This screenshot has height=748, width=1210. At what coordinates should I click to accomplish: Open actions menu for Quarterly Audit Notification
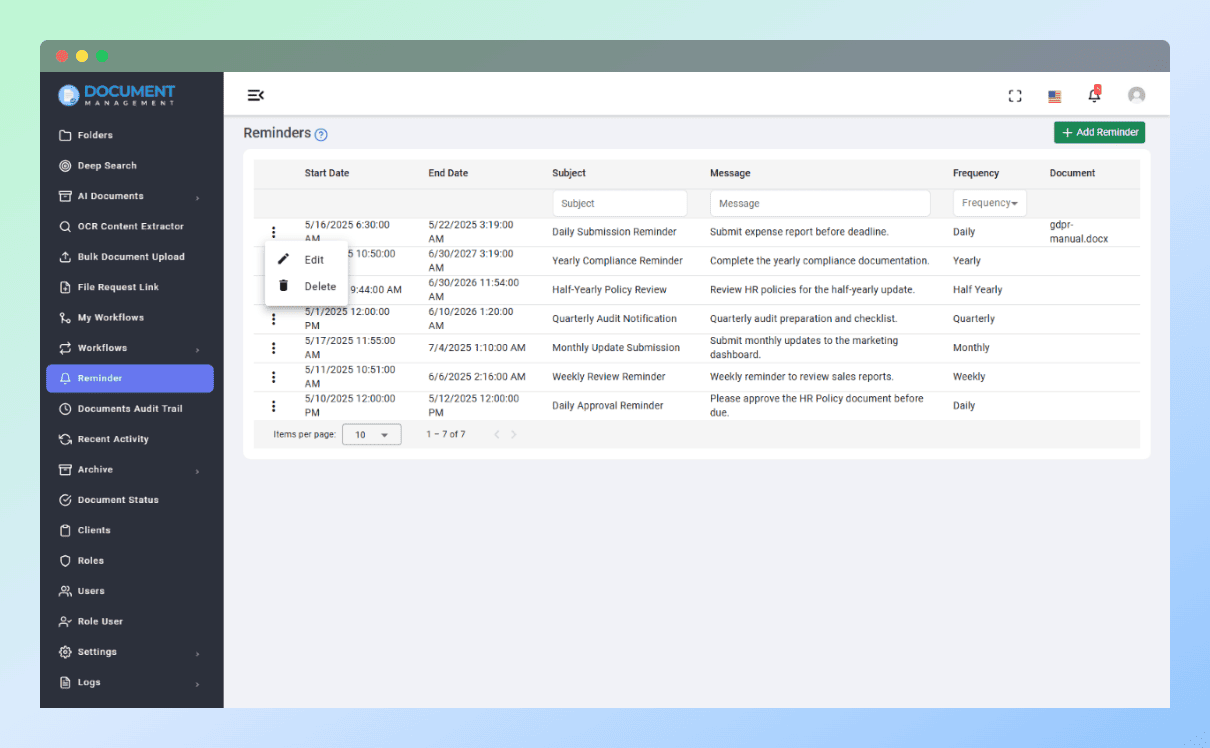pos(273,319)
